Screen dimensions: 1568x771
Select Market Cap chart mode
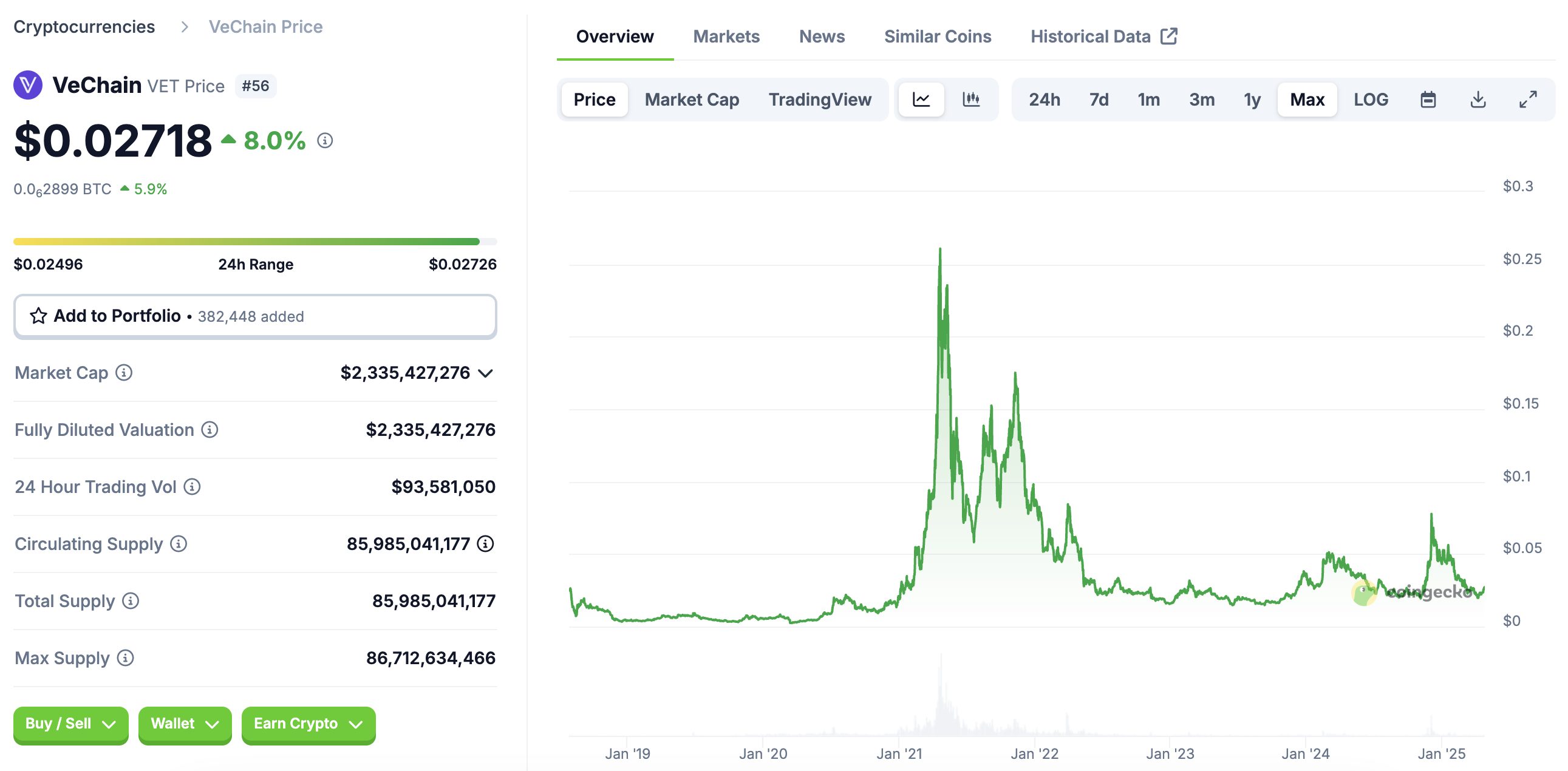click(x=692, y=99)
